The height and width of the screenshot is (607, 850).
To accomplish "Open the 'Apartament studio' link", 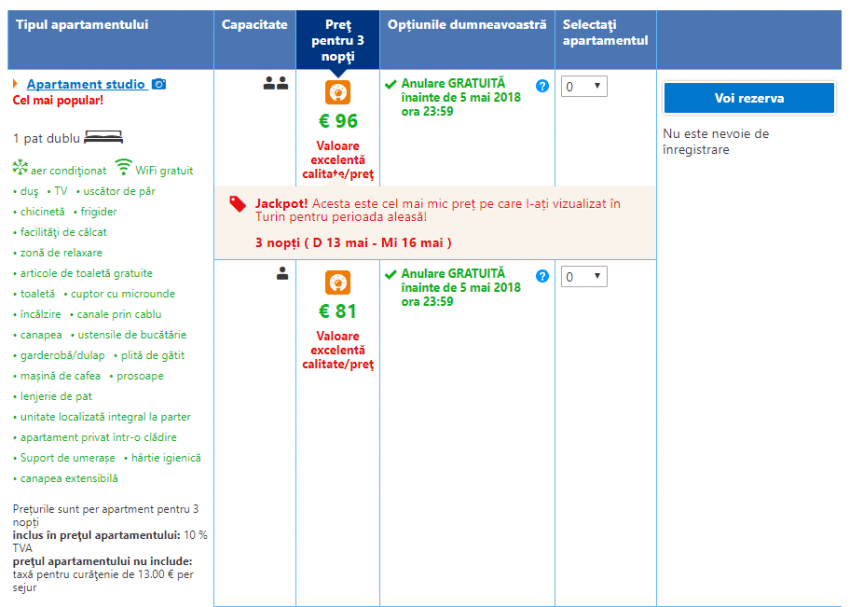I will click(86, 85).
